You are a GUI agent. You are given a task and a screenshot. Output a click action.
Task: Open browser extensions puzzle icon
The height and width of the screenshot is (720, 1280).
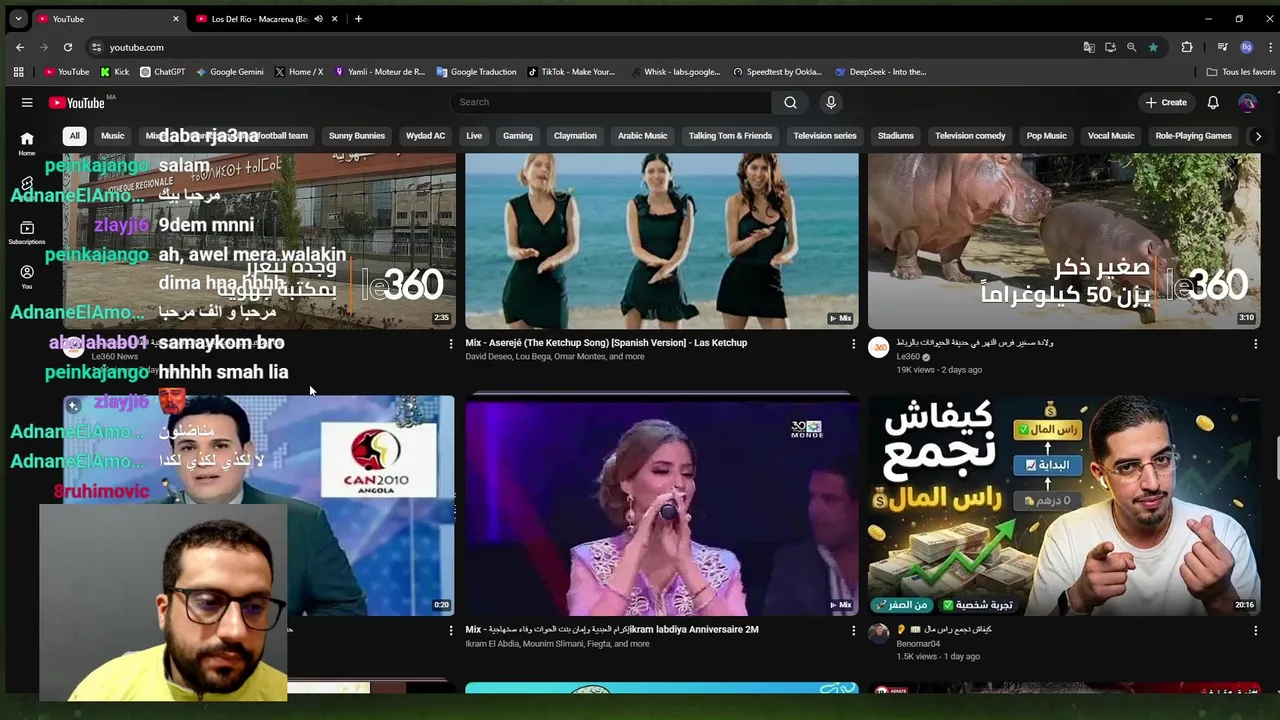click(x=1187, y=47)
